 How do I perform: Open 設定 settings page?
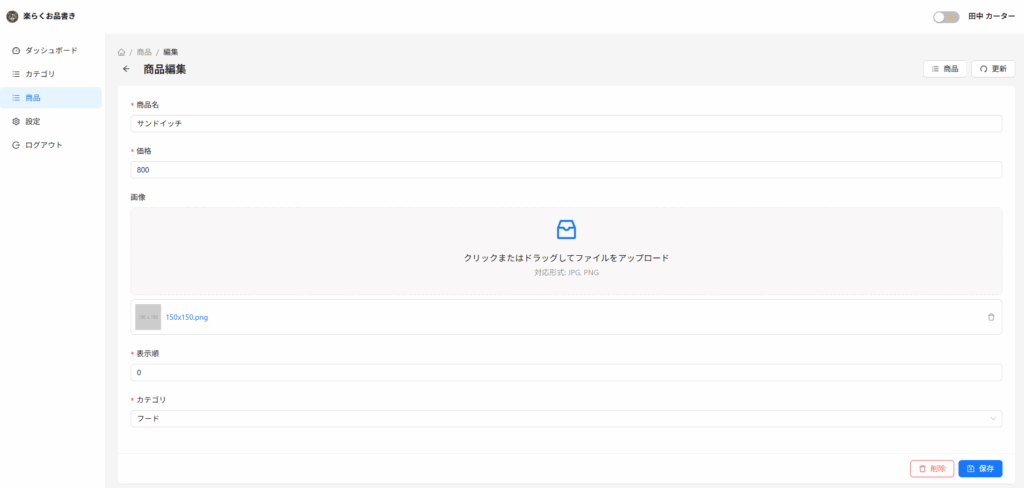coord(33,121)
